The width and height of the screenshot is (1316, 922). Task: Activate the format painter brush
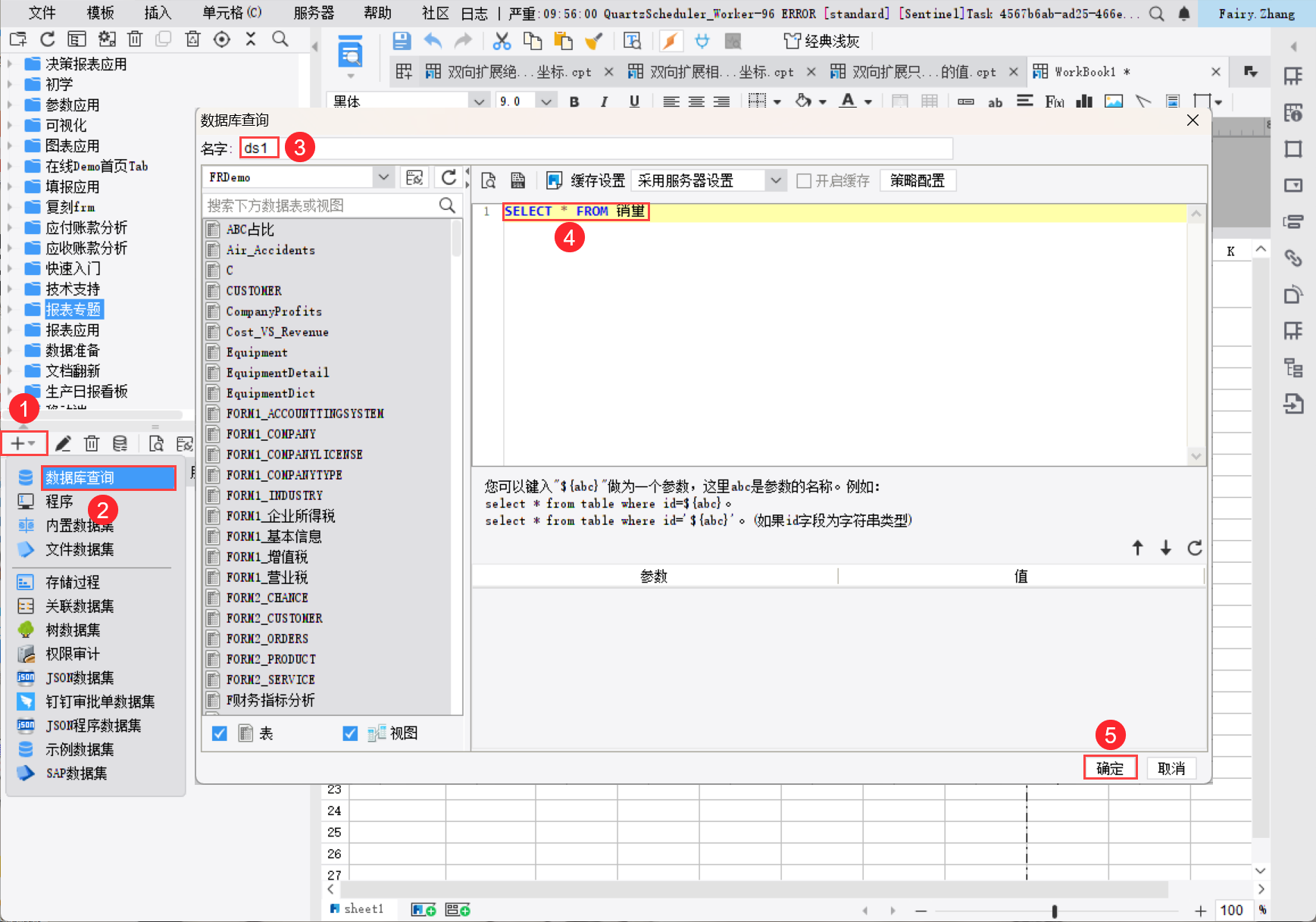(594, 41)
